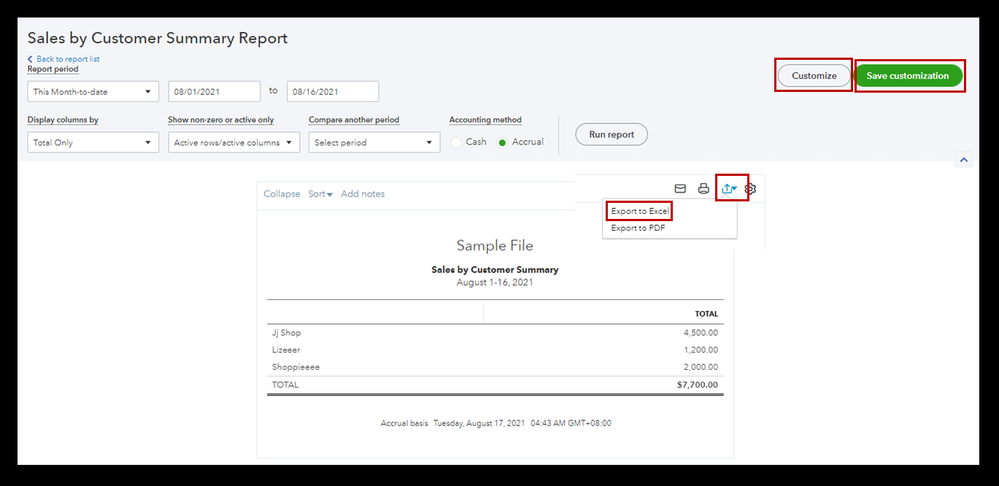The height and width of the screenshot is (486, 999).
Task: Click the email report envelope icon
Action: pos(680,188)
